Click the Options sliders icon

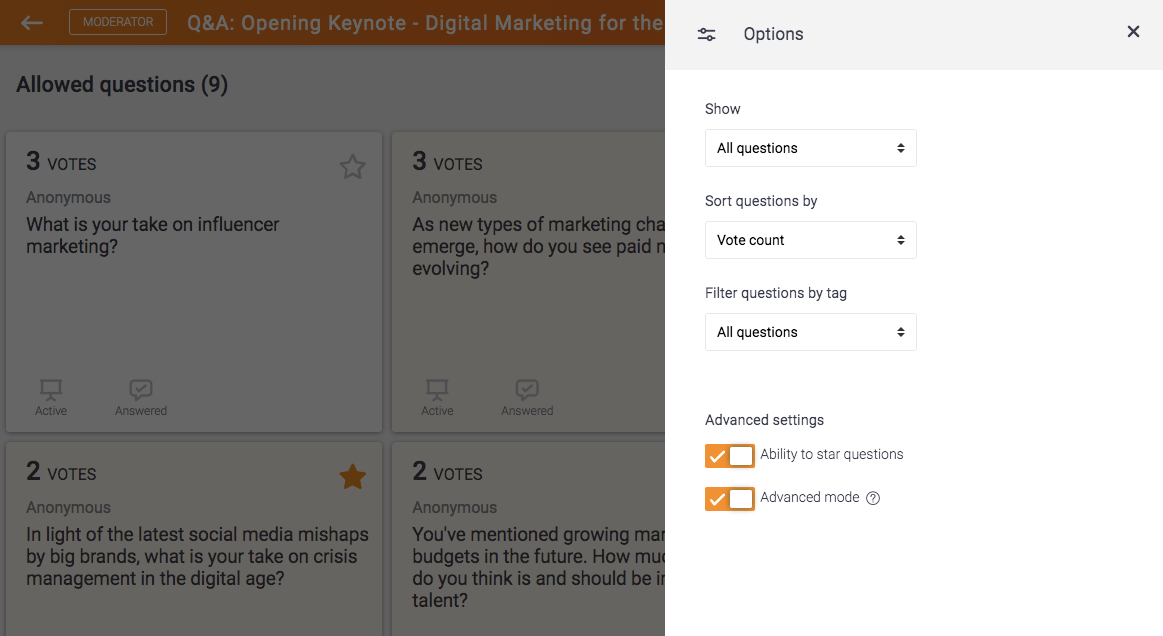pyautogui.click(x=707, y=34)
